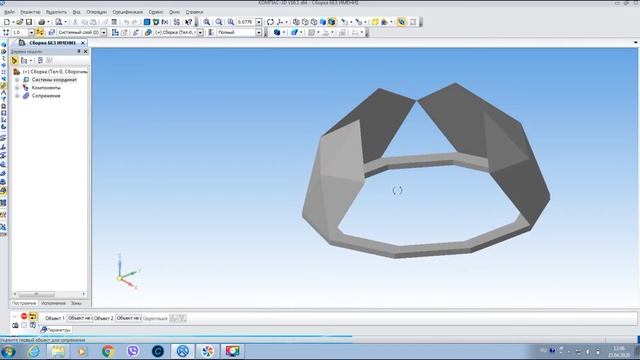The height and width of the screenshot is (360, 640).
Task: Click the Объект 1 field
Action: 80,318
